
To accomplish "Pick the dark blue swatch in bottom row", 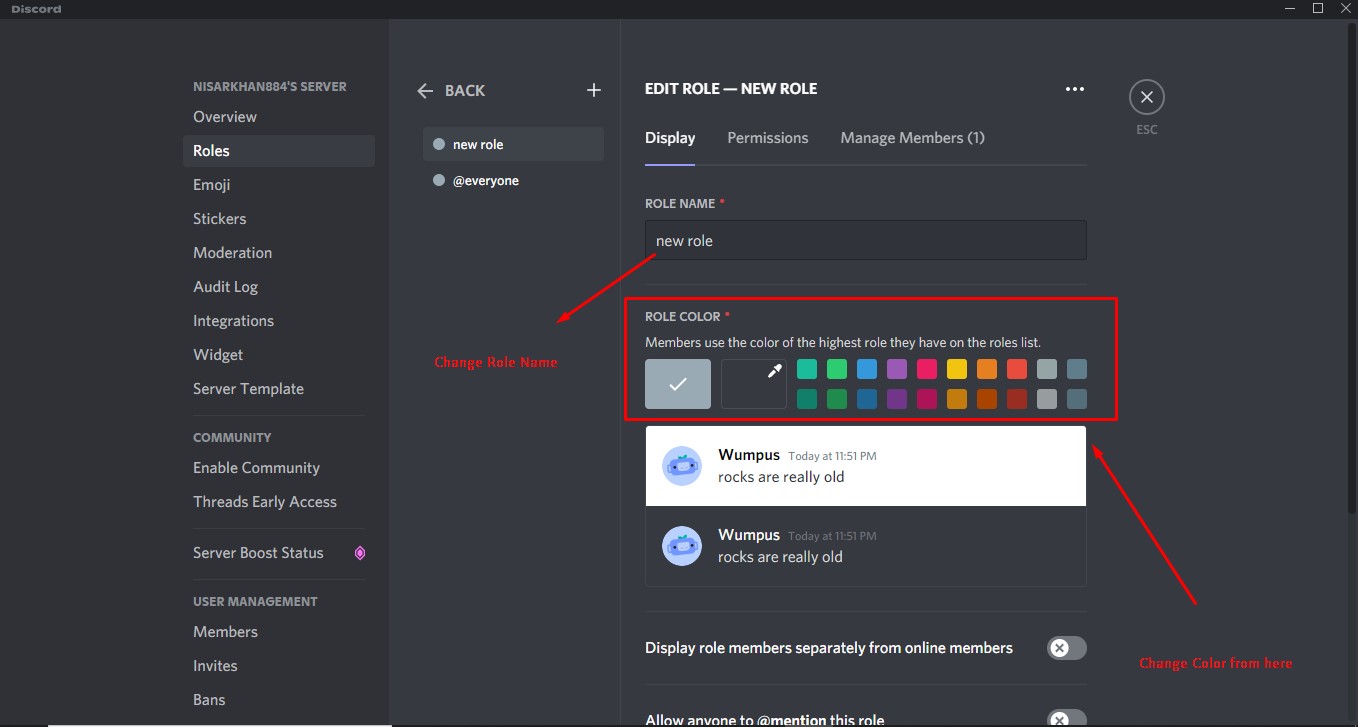I will tap(867, 399).
